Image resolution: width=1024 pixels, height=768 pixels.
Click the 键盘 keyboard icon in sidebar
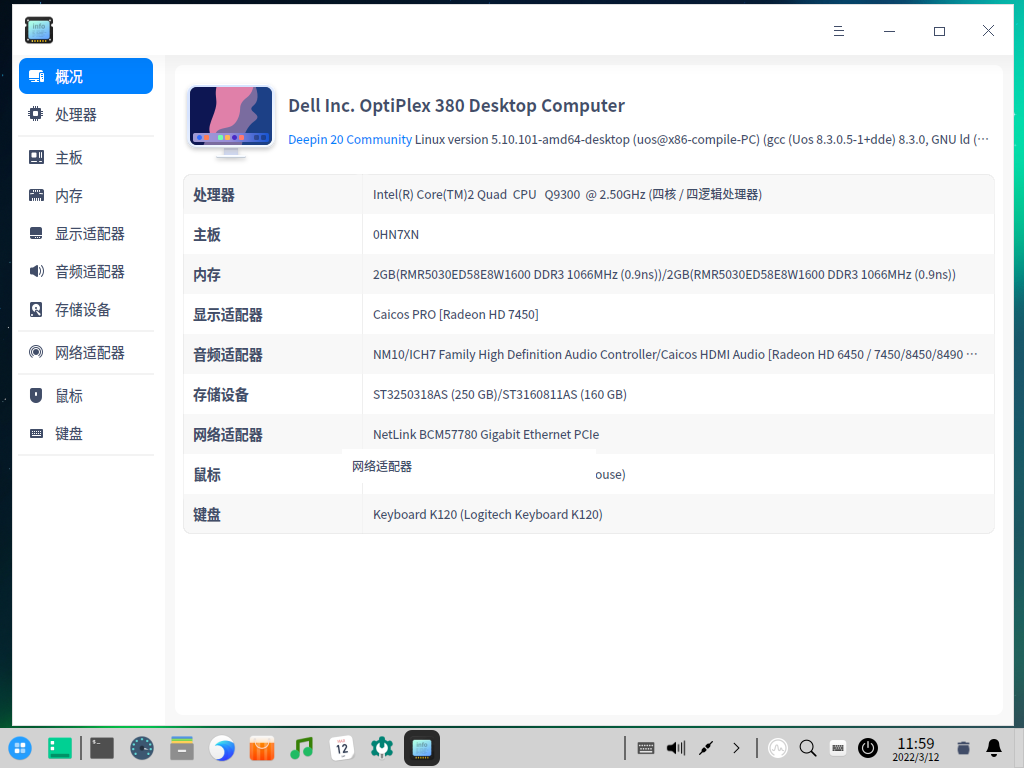(36, 434)
